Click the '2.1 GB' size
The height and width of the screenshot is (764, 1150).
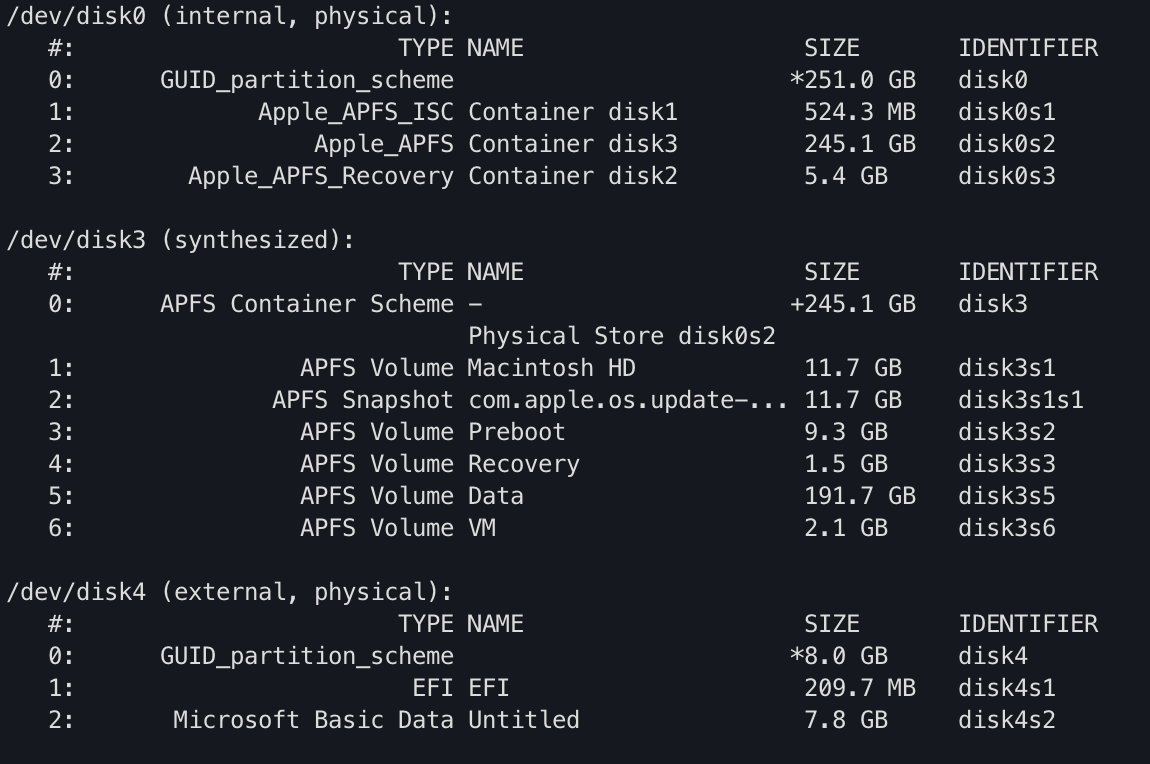846,528
